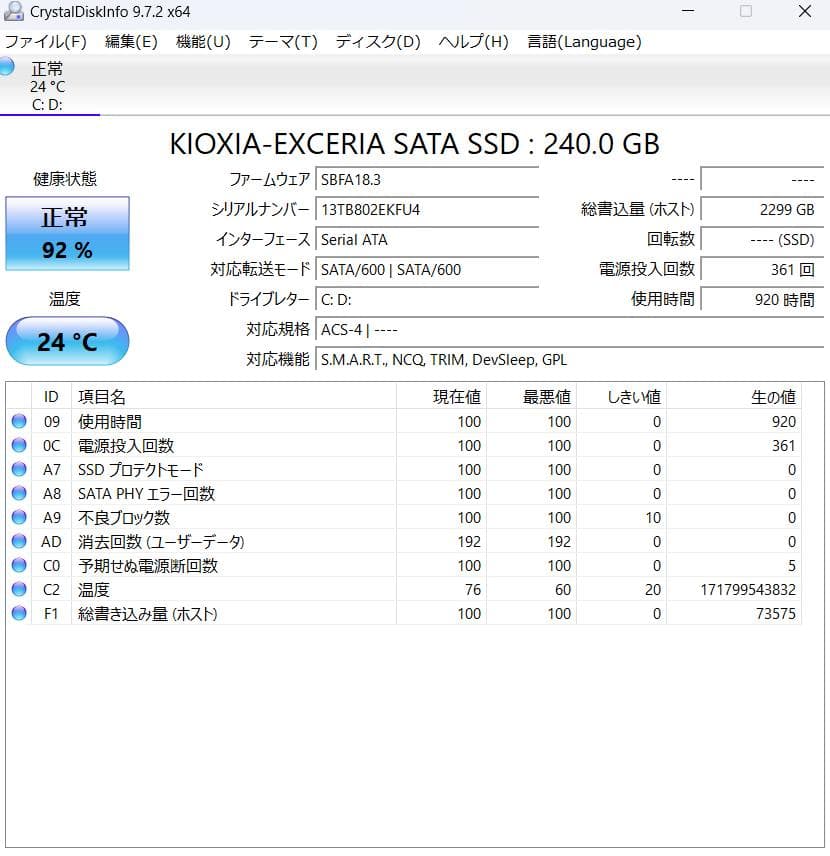
Task: Click the blue health indicator for 使用時間 attribute
Action: point(20,421)
